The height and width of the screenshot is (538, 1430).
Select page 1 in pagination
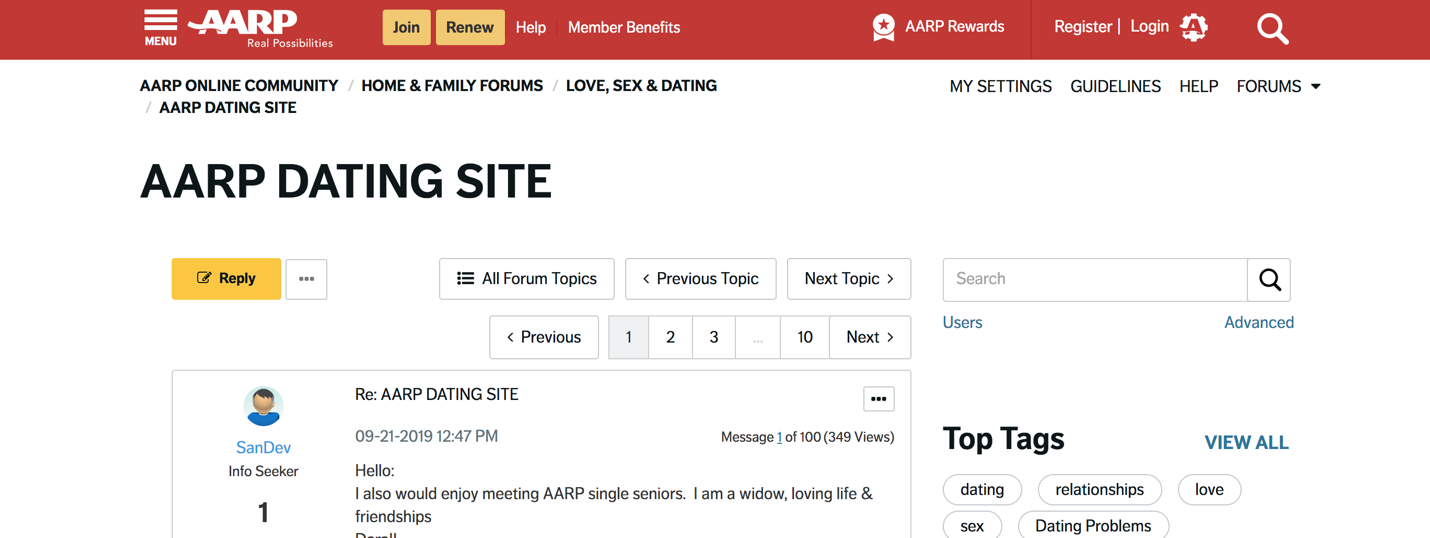click(629, 337)
